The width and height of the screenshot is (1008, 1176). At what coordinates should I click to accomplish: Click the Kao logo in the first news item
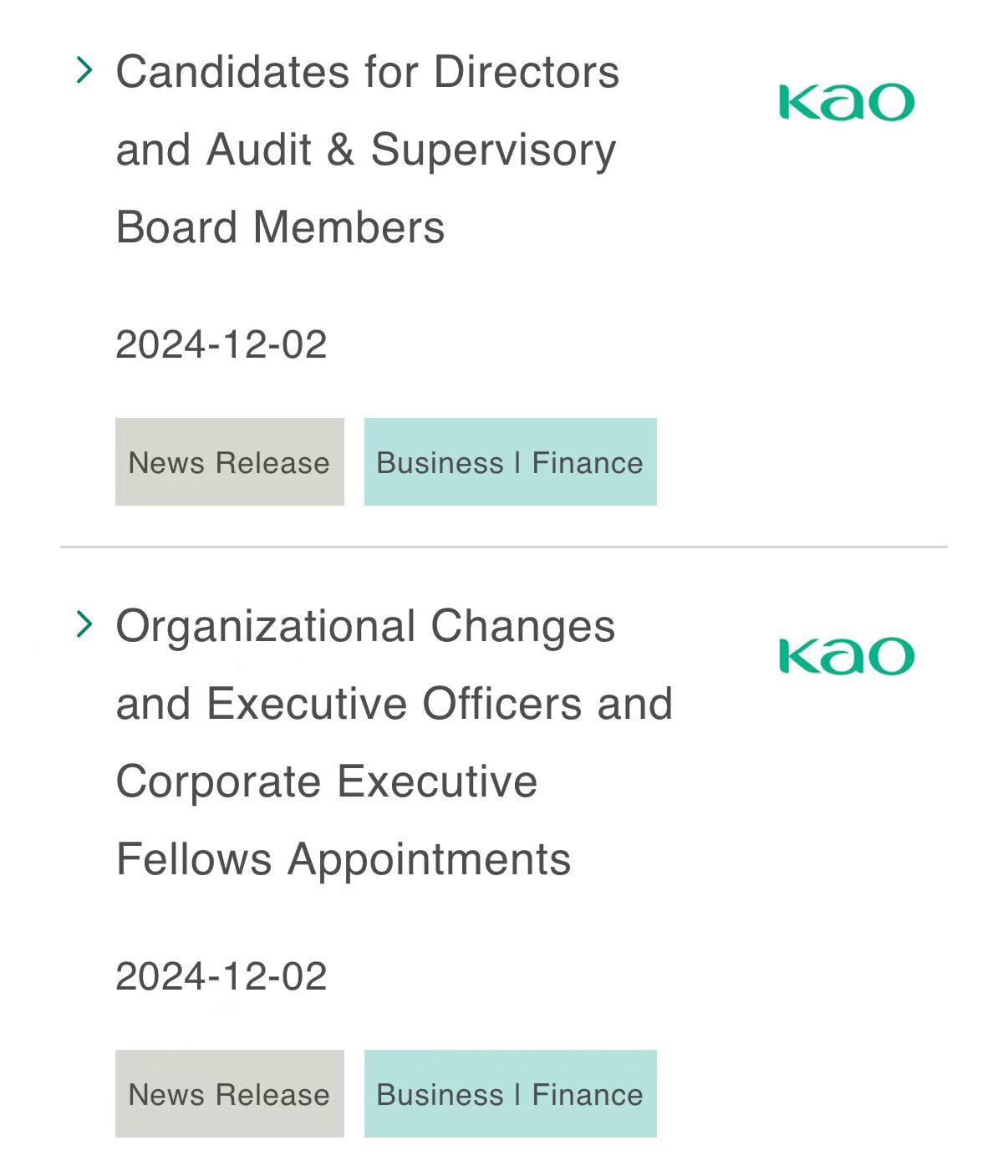click(x=846, y=103)
